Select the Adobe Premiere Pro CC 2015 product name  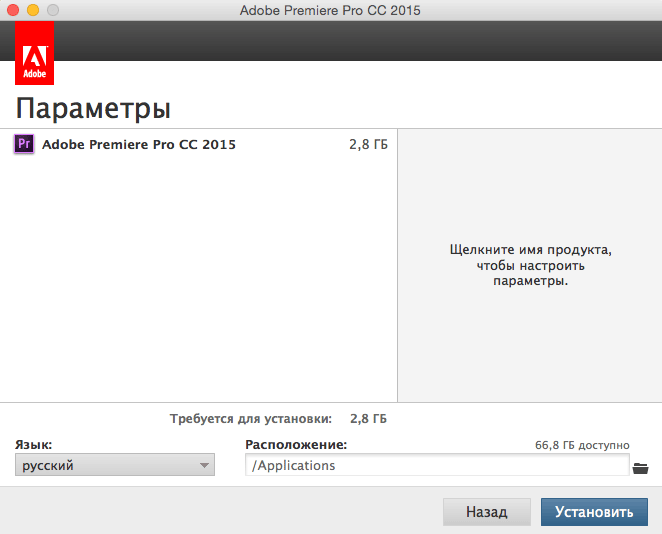[139, 144]
